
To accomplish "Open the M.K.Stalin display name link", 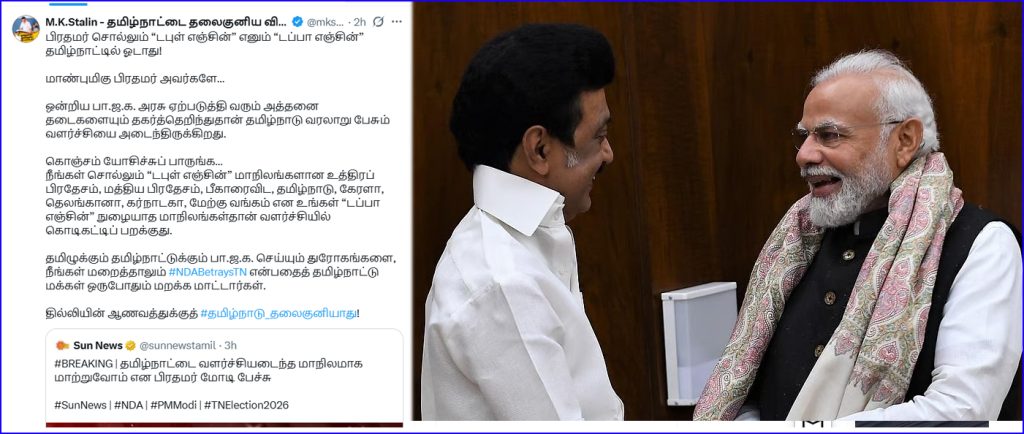I will click(x=167, y=22).
